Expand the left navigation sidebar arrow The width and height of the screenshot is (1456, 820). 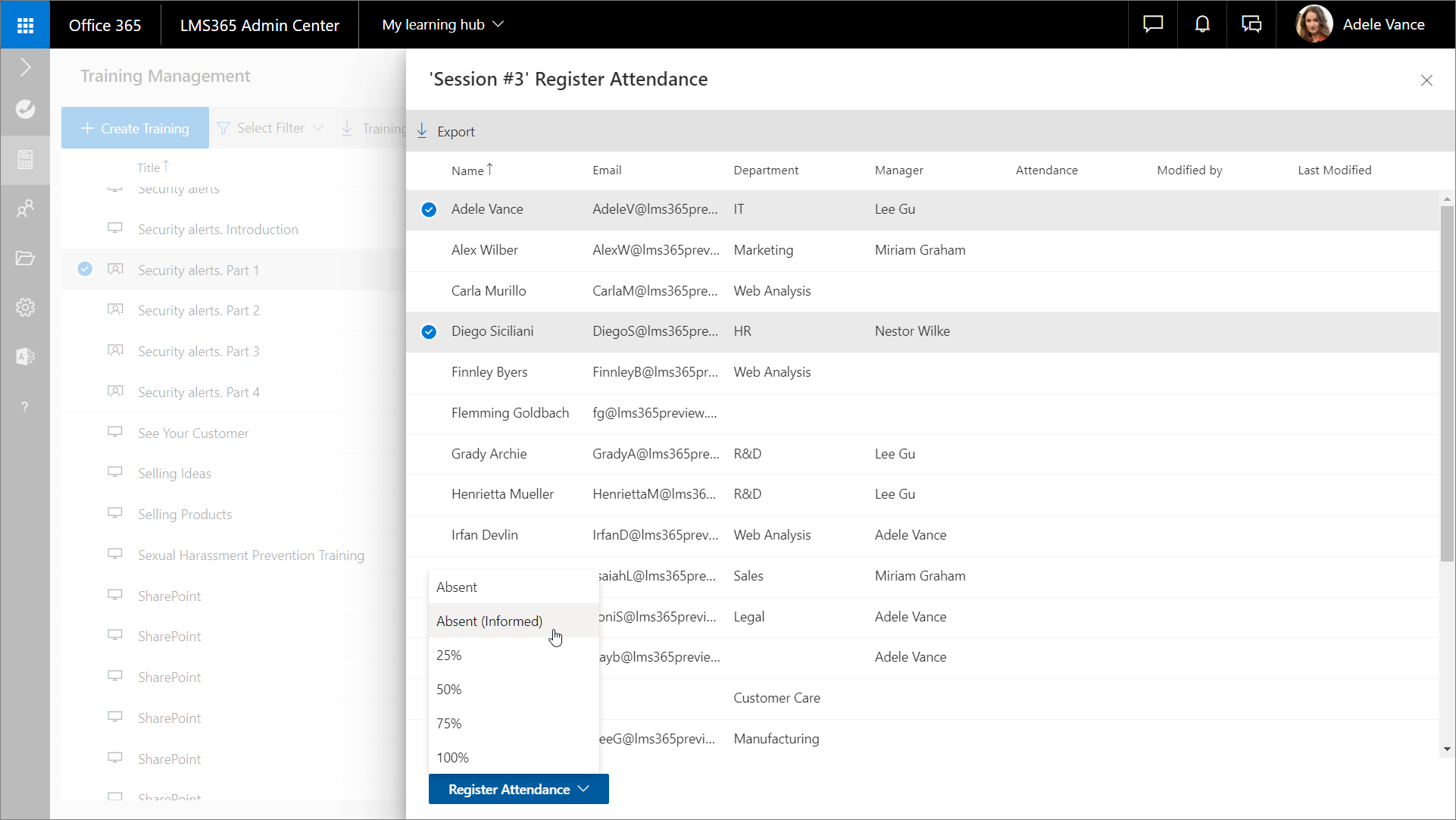coord(25,67)
